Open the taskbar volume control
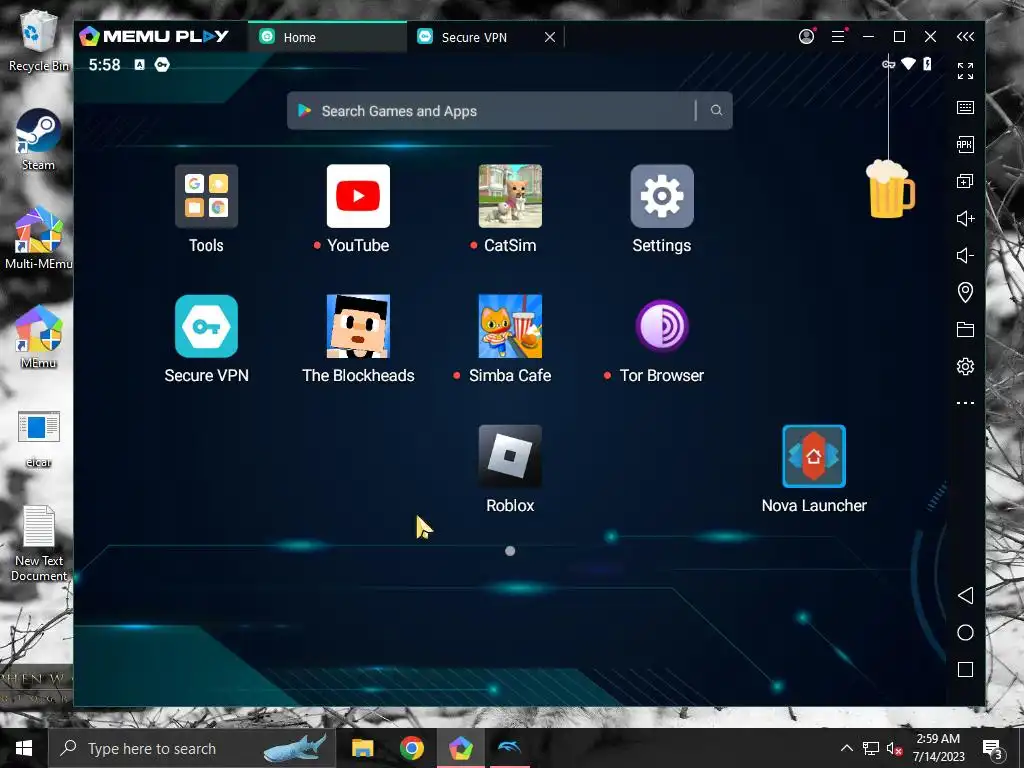The image size is (1024, 768). tap(894, 748)
